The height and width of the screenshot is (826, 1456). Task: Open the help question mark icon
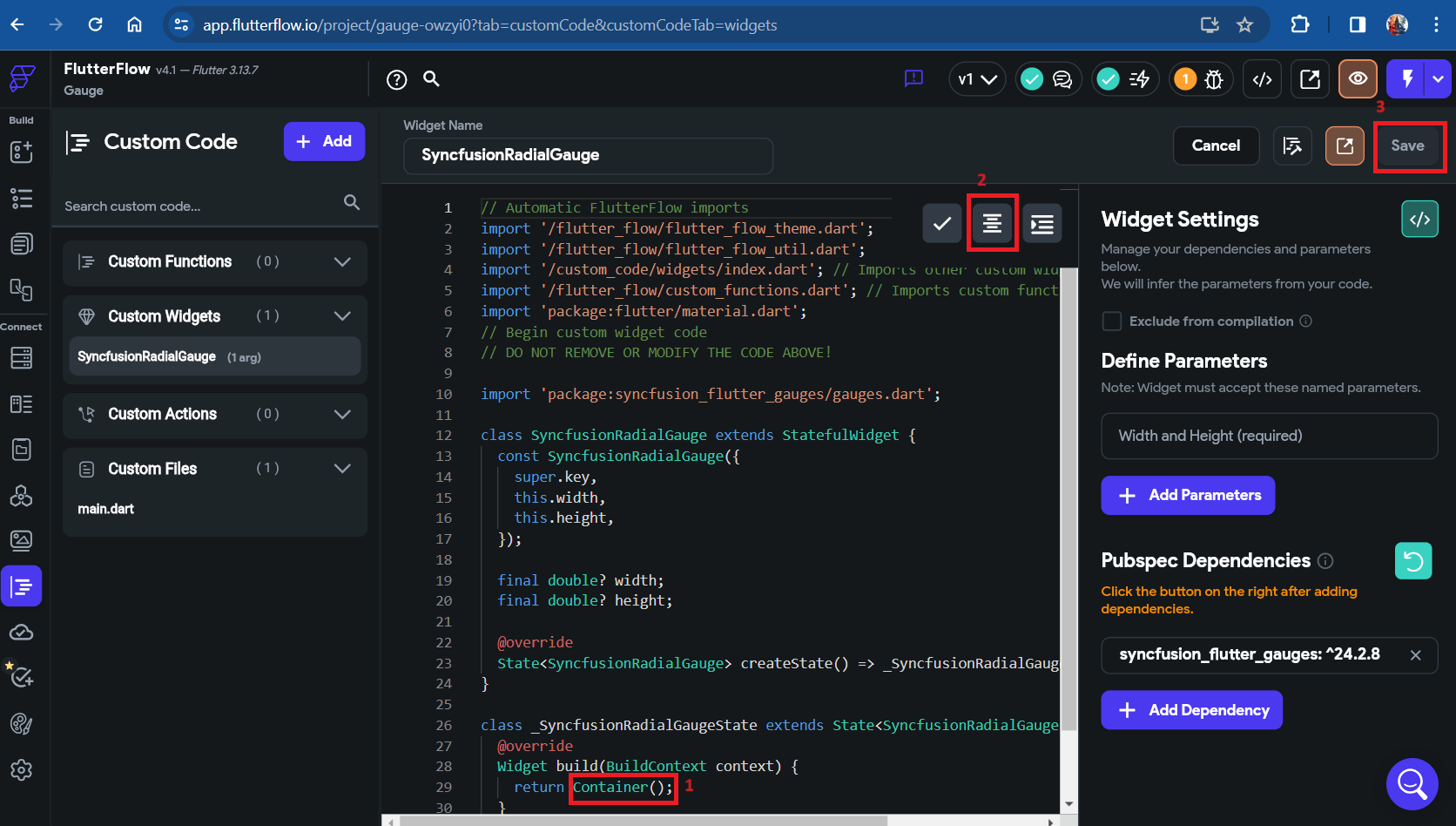pos(396,80)
